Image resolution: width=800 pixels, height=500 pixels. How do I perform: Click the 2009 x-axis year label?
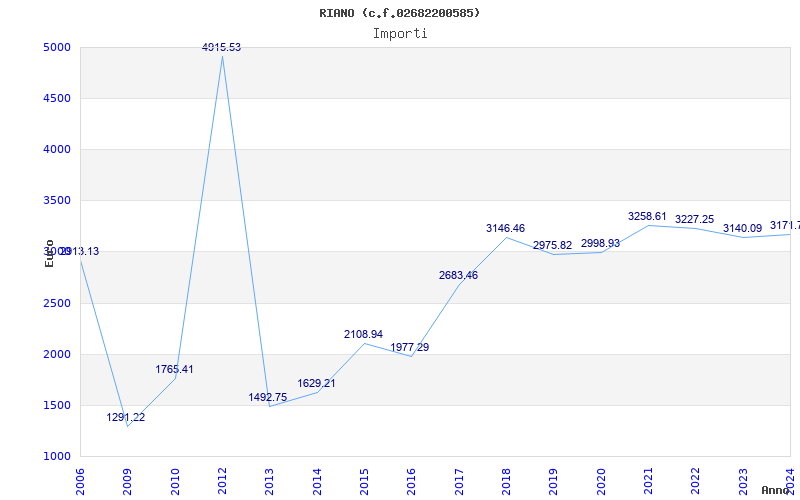click(128, 482)
